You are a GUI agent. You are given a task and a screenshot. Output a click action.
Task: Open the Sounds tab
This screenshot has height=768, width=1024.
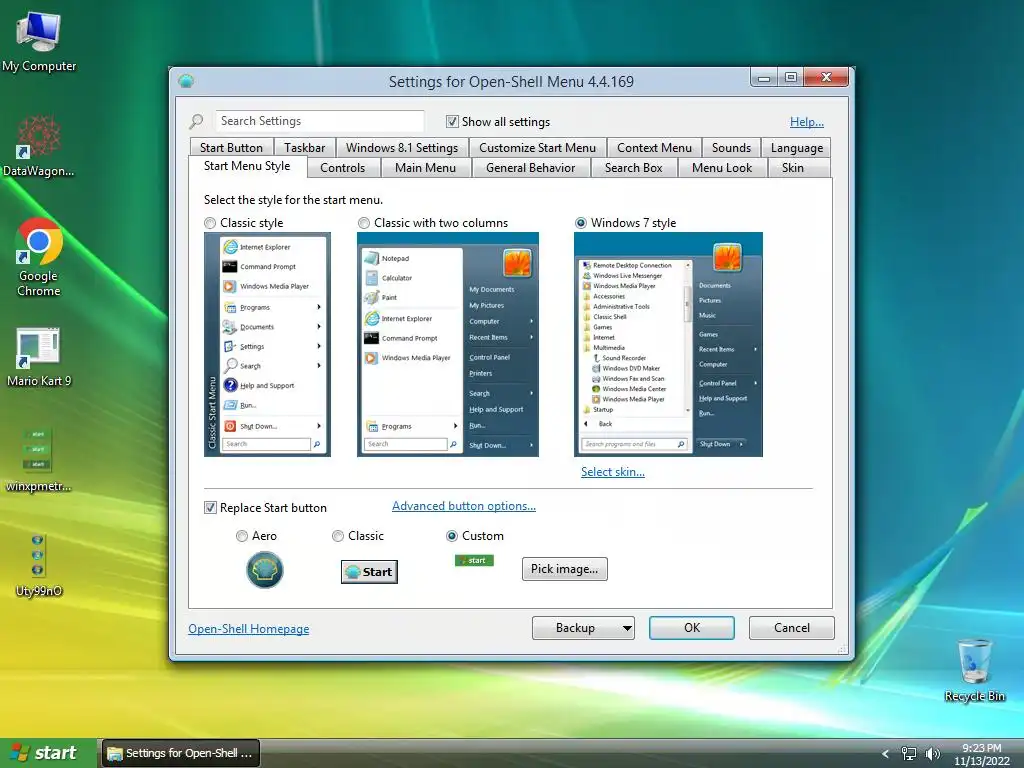click(x=731, y=148)
